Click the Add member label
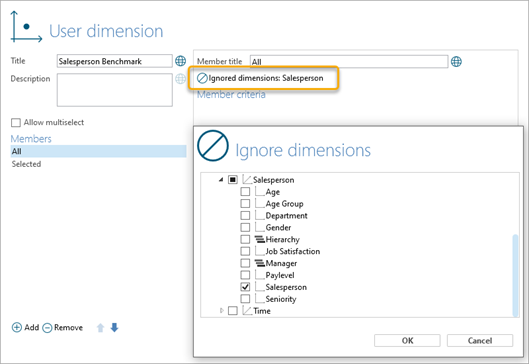Viewport: 529px width, 364px height. (32, 327)
